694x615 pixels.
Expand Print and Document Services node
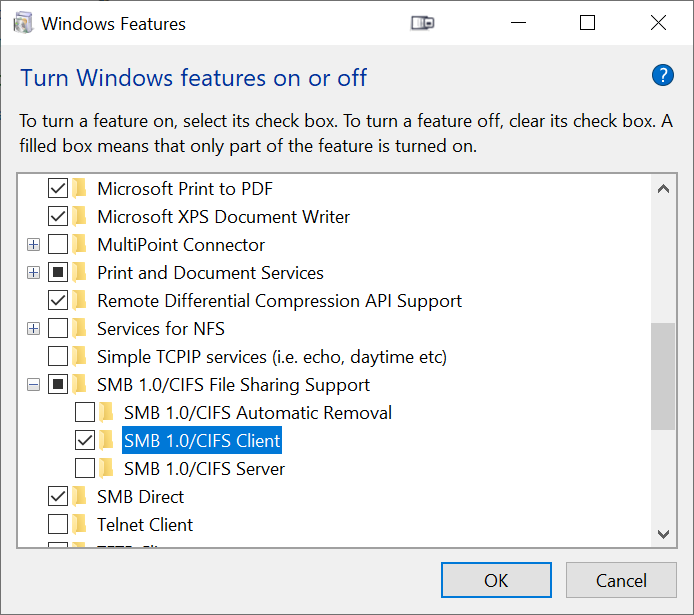click(33, 272)
